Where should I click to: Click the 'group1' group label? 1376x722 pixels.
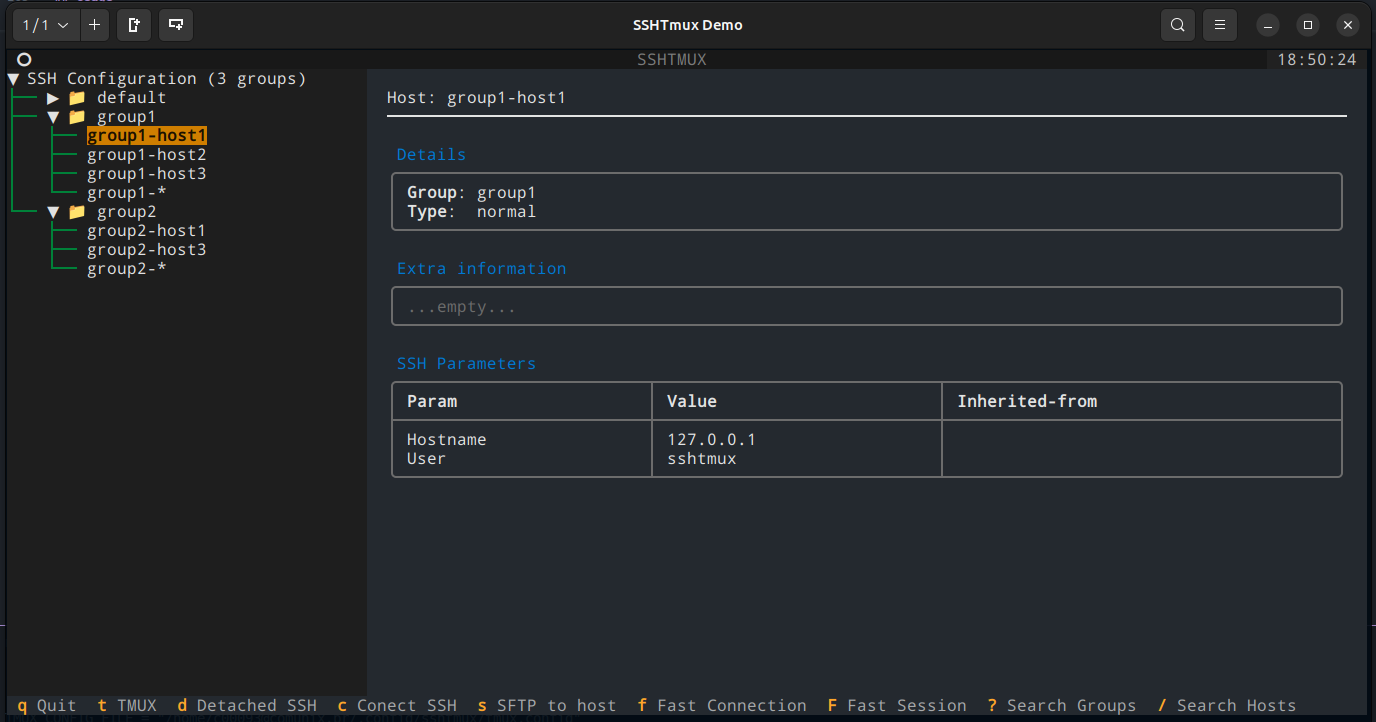127,117
